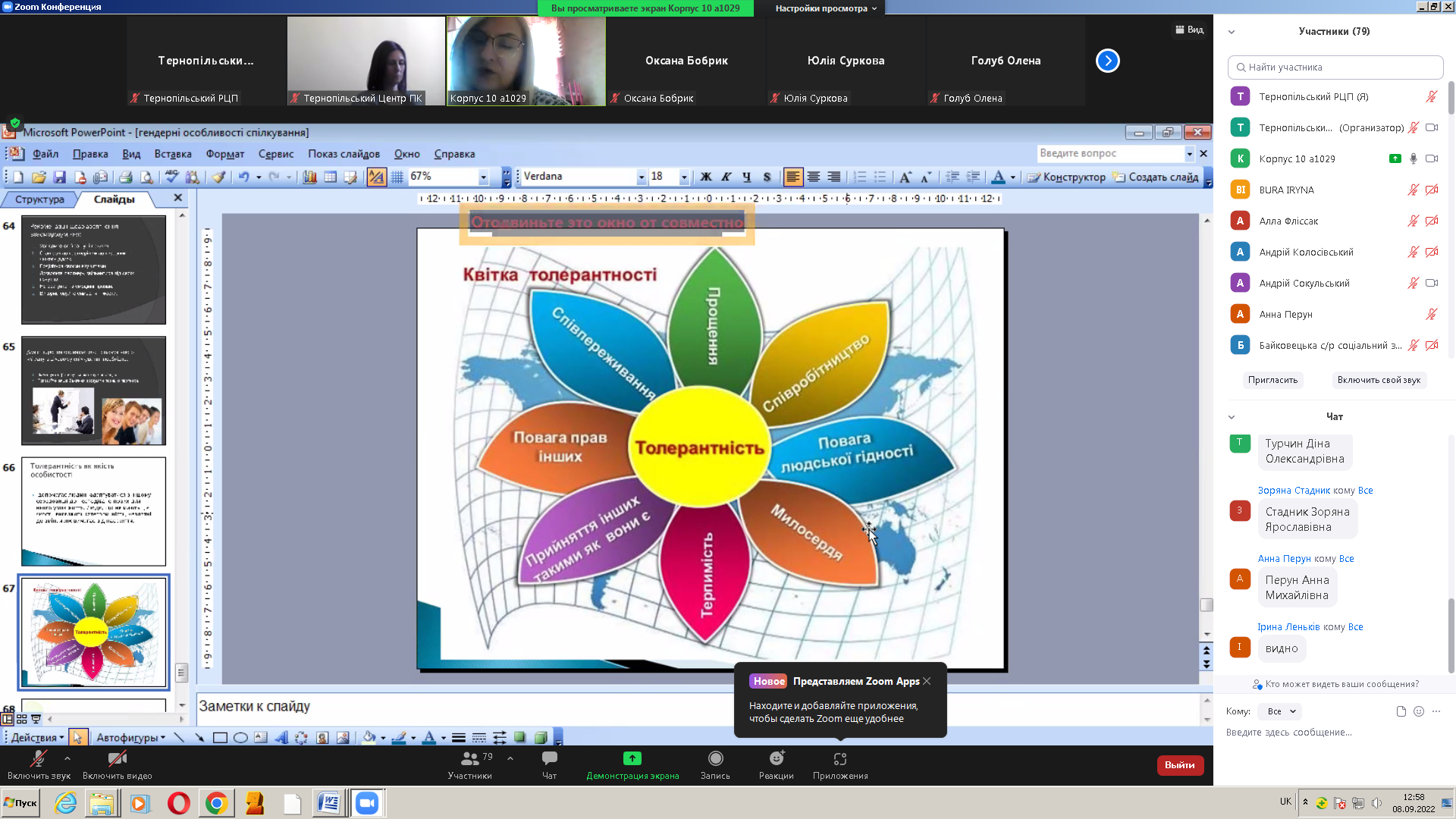Image resolution: width=1456 pixels, height=819 pixels.
Task: Unmute microphone with Включить звук
Action: 39,764
